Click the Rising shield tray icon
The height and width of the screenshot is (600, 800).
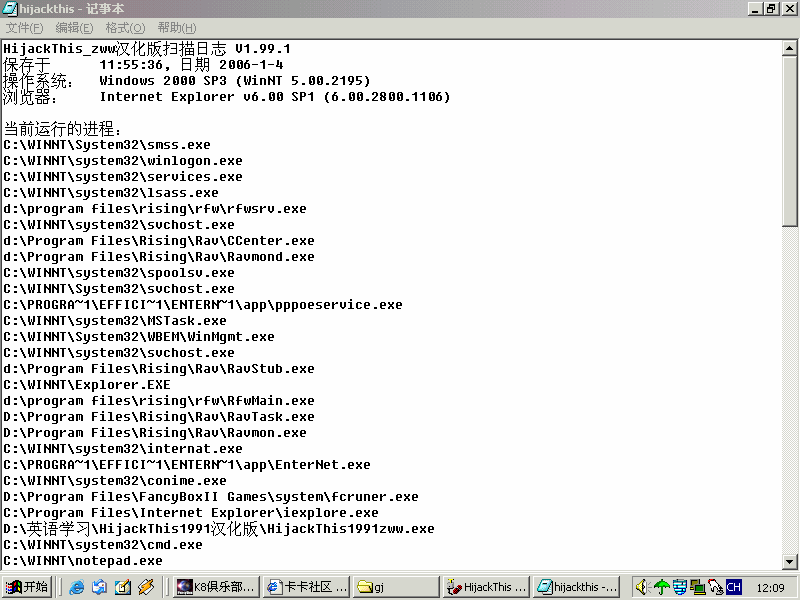[x=679, y=587]
